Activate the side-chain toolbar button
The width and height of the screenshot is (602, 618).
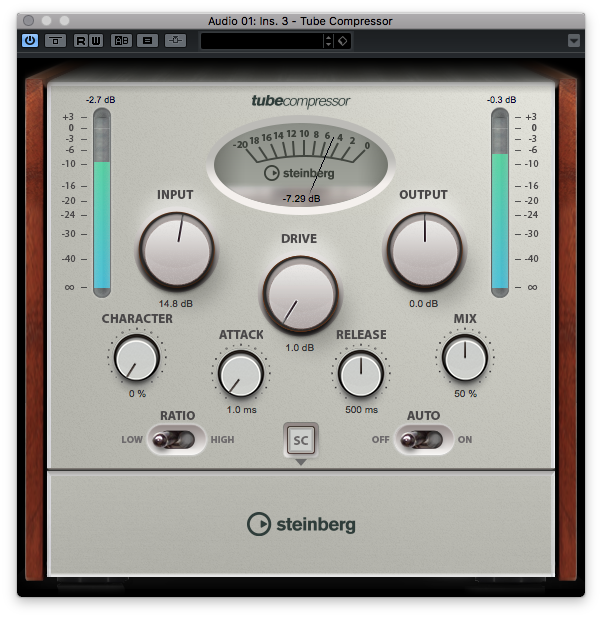click(175, 41)
